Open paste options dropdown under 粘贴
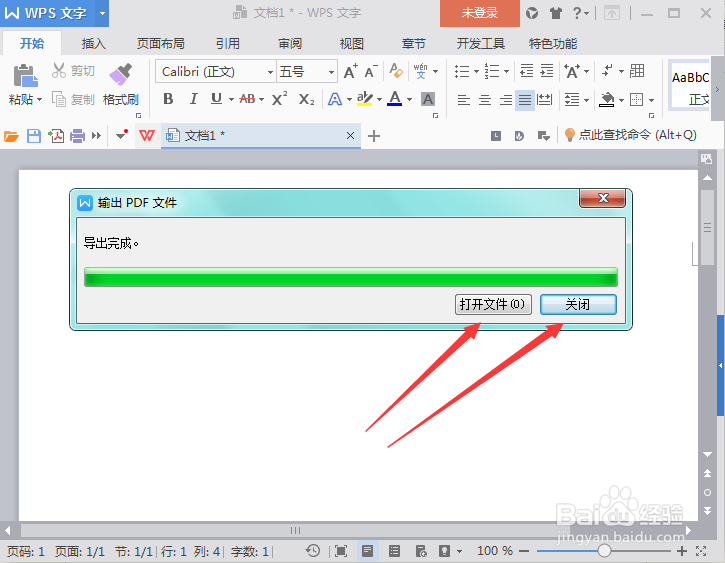 click(39, 99)
